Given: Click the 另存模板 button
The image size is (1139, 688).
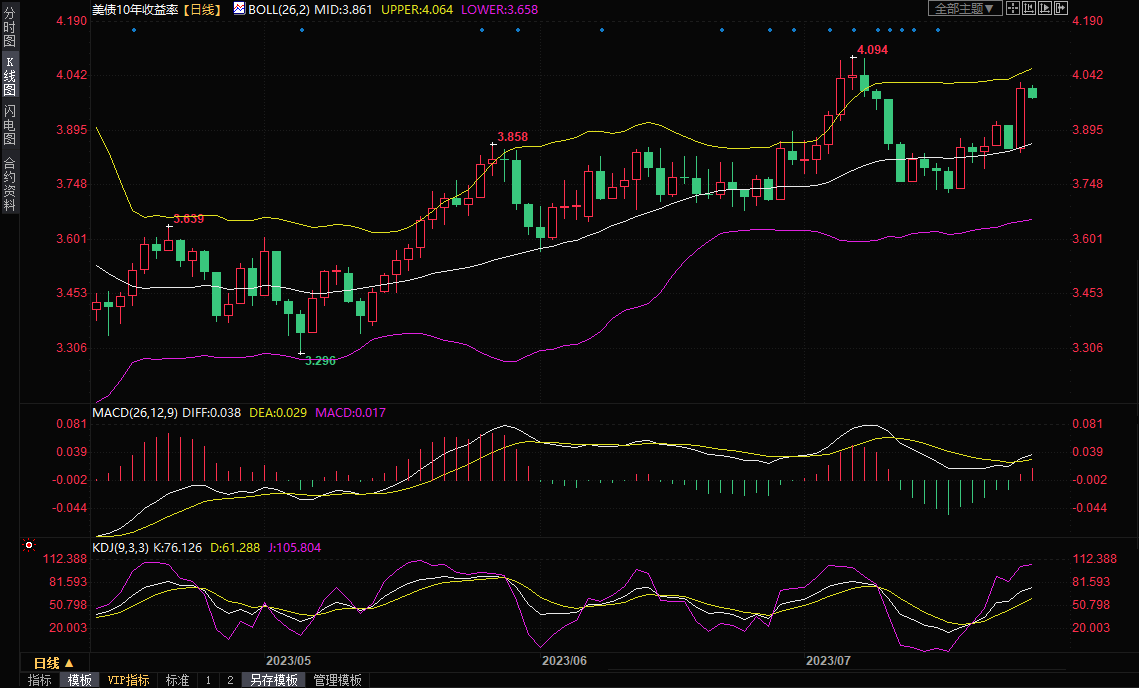Looking at the screenshot, I should coord(274,680).
